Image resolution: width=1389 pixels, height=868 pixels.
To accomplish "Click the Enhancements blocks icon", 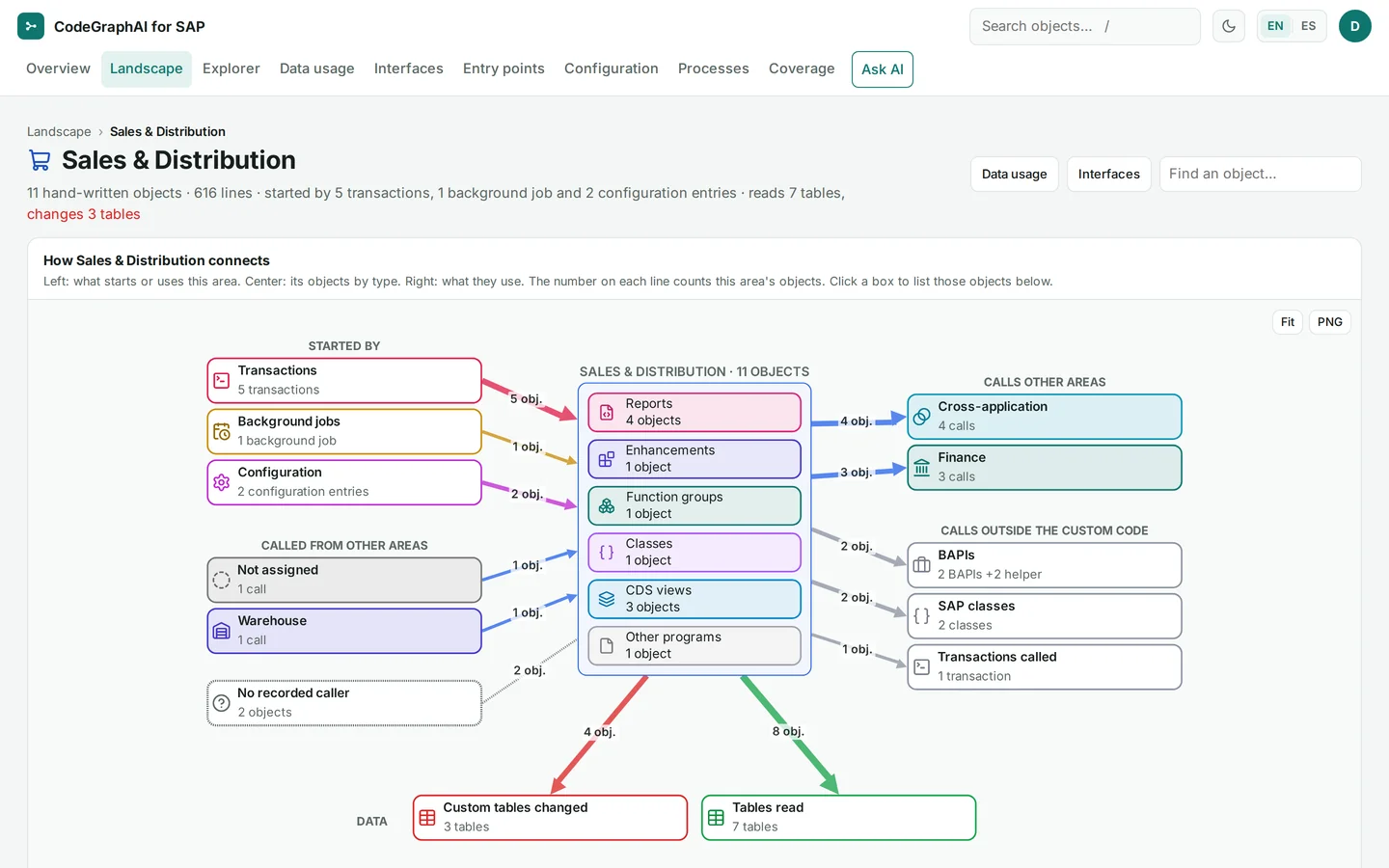I will [607, 459].
